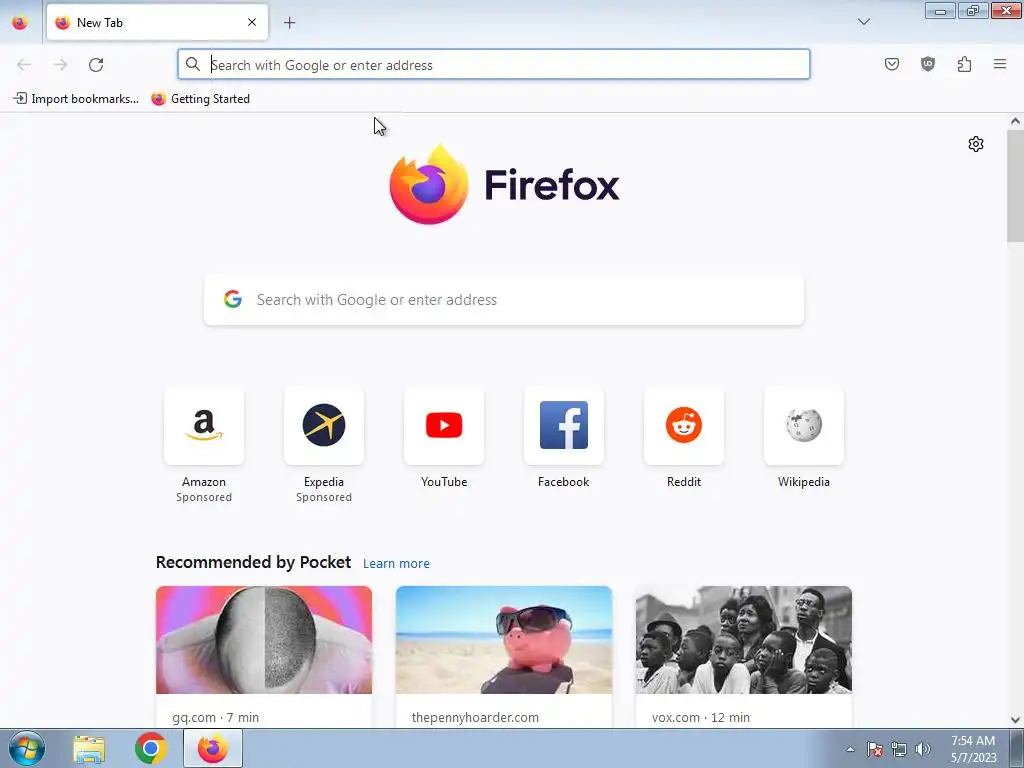
Task: Click the network tray icon
Action: pos(899,749)
